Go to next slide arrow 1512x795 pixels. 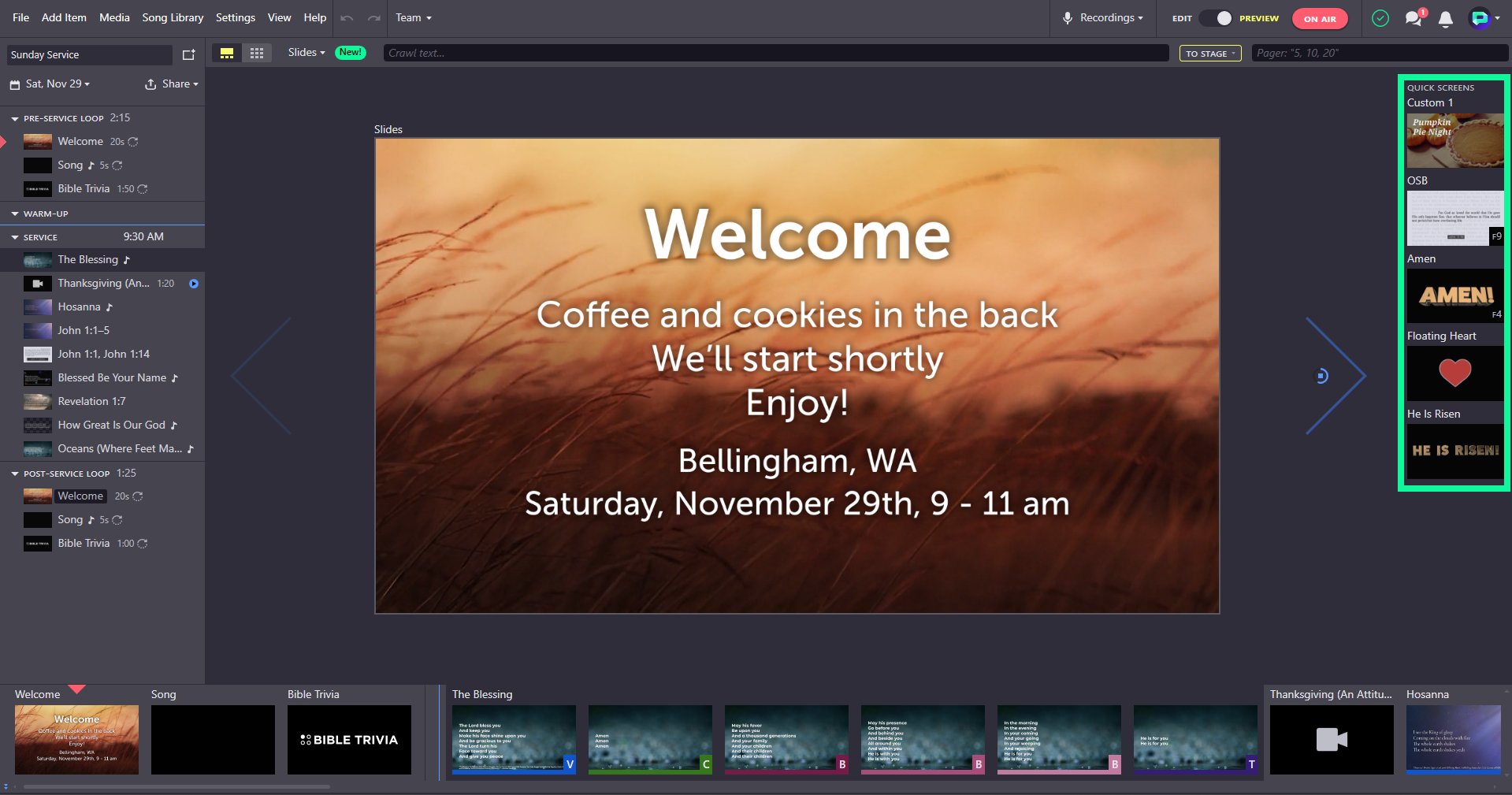click(1336, 376)
